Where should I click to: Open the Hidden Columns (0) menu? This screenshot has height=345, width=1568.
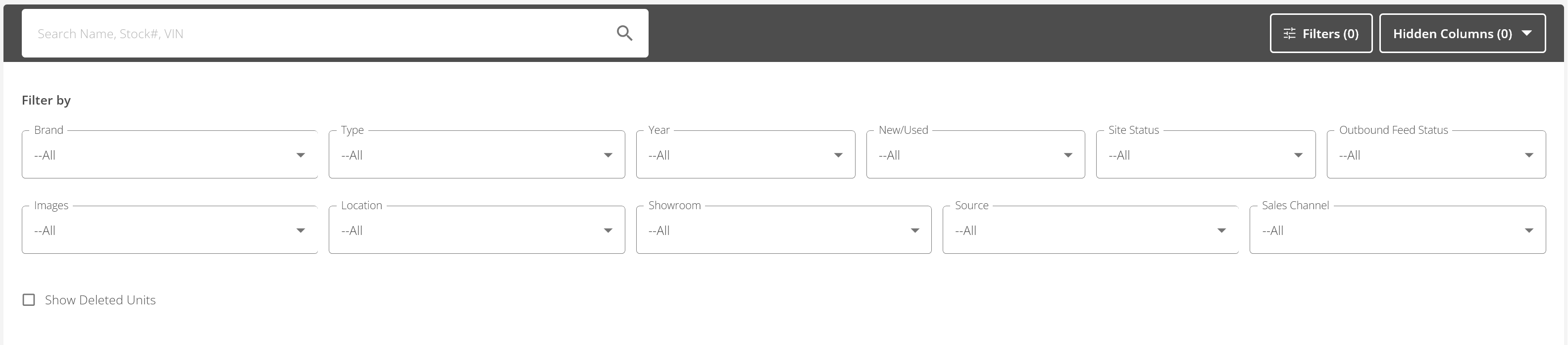pyautogui.click(x=1462, y=34)
